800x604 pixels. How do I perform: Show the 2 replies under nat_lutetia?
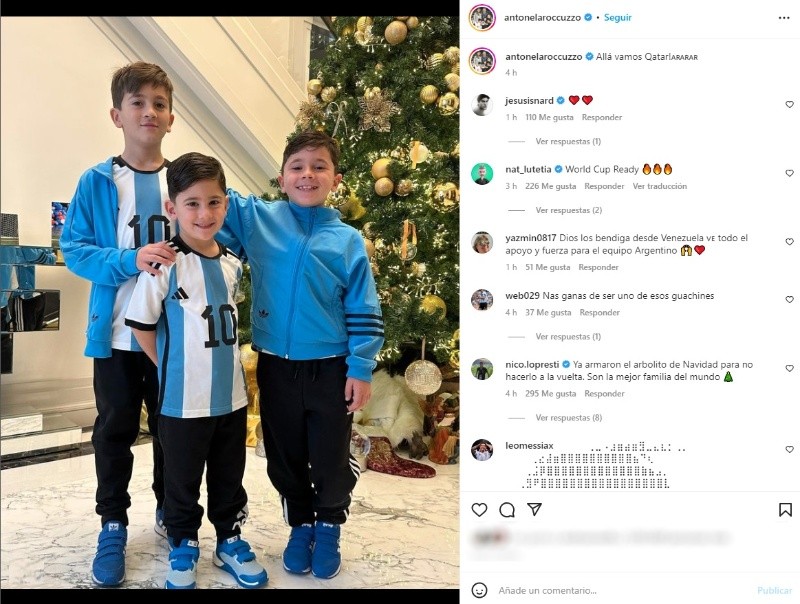tap(568, 210)
